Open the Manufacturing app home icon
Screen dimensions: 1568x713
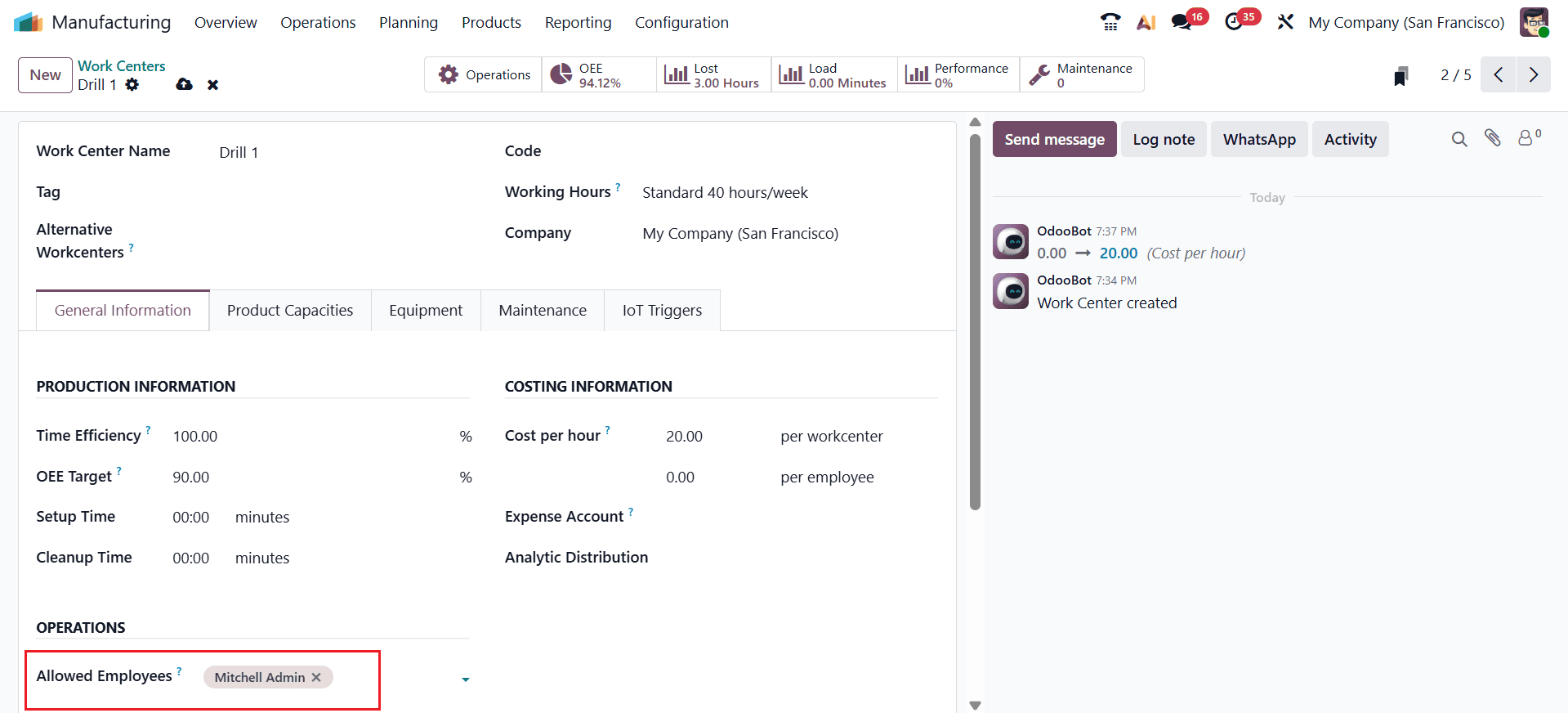pos(28,22)
